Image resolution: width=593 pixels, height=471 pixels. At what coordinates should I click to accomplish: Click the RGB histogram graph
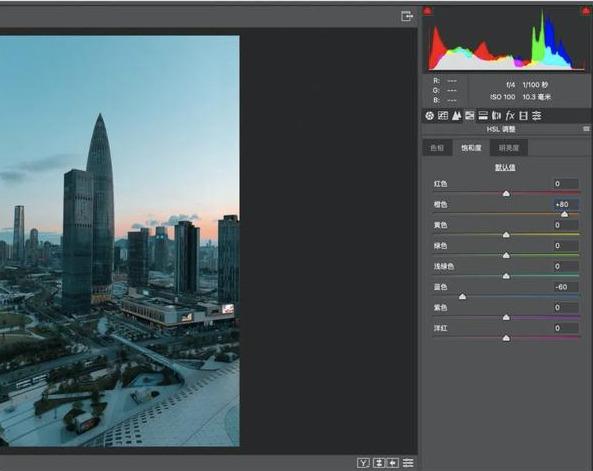(506, 40)
